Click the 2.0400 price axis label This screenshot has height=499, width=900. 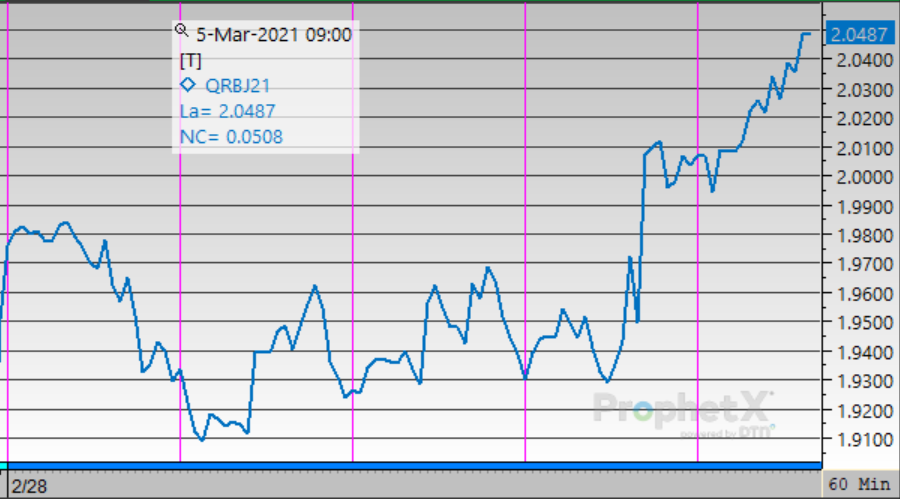click(858, 61)
